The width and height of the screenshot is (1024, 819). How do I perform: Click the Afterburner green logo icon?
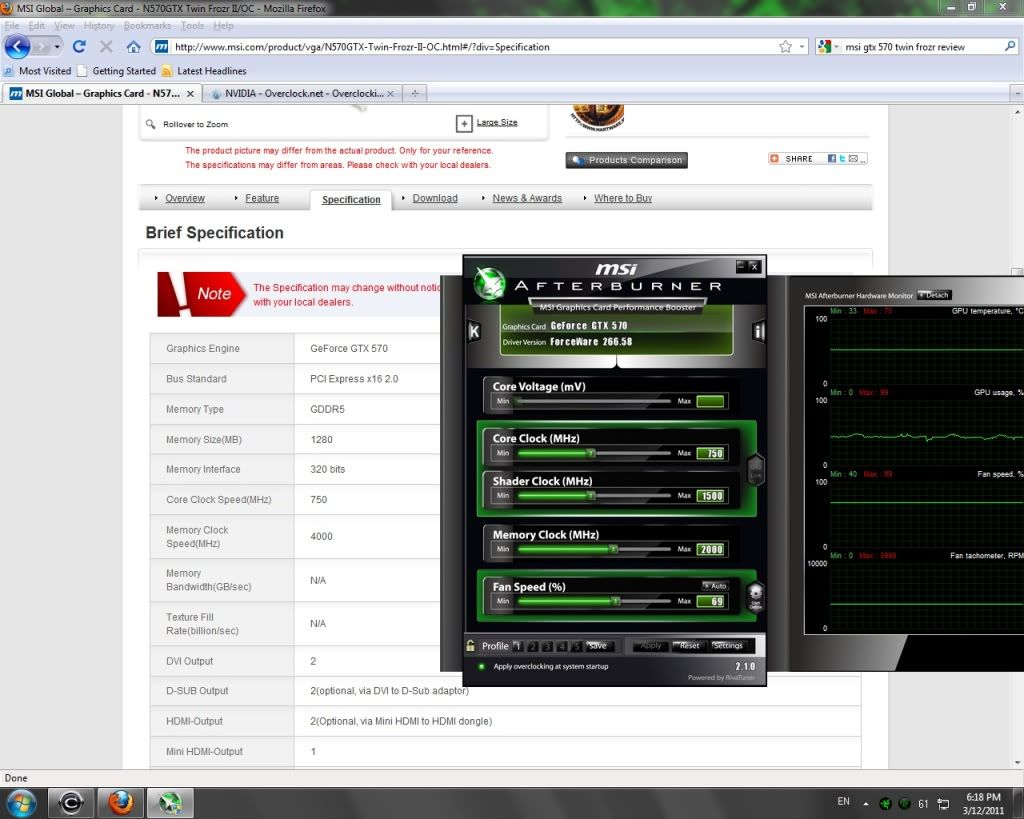489,283
